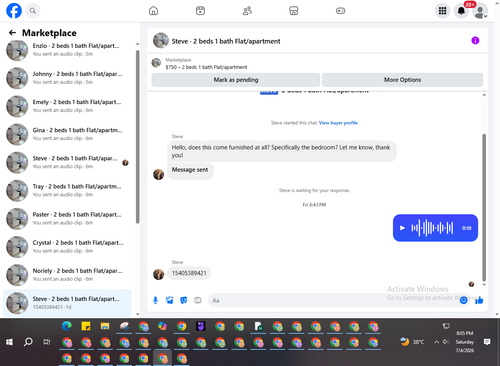Click the chat messages vertical scrollbar

pyautogui.click(x=484, y=207)
